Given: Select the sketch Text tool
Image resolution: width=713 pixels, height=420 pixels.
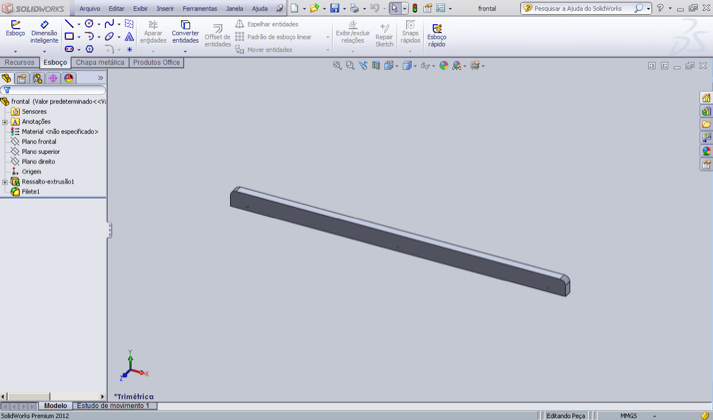Looking at the screenshot, I should click(129, 36).
